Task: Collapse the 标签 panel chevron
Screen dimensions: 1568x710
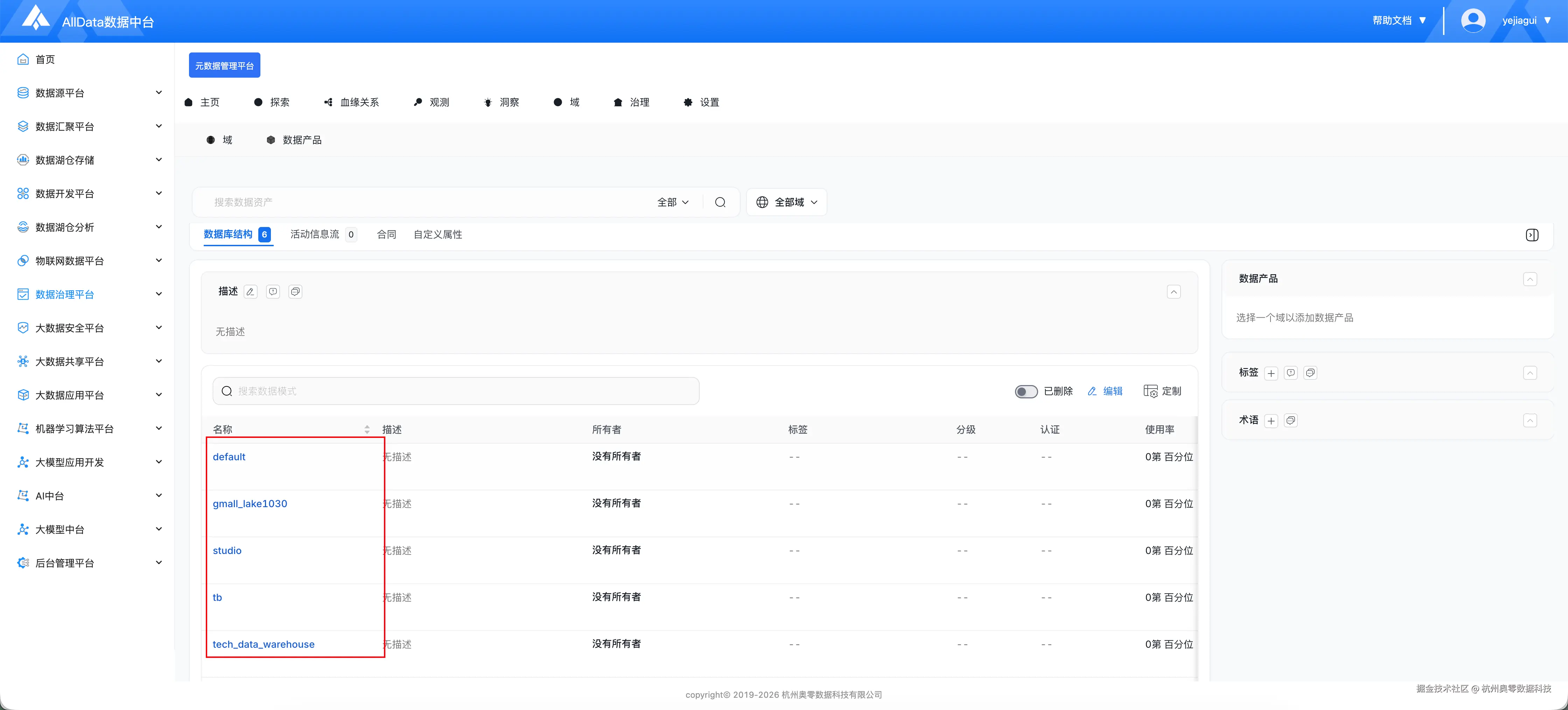Action: pyautogui.click(x=1529, y=373)
